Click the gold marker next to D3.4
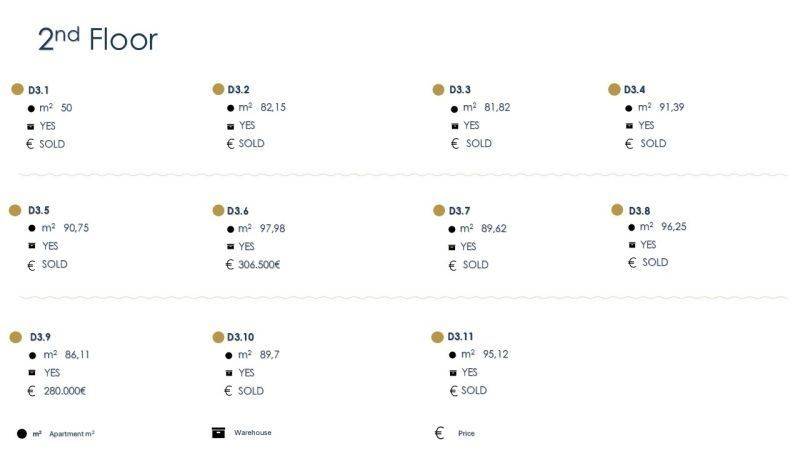The image size is (800, 450). click(x=614, y=89)
